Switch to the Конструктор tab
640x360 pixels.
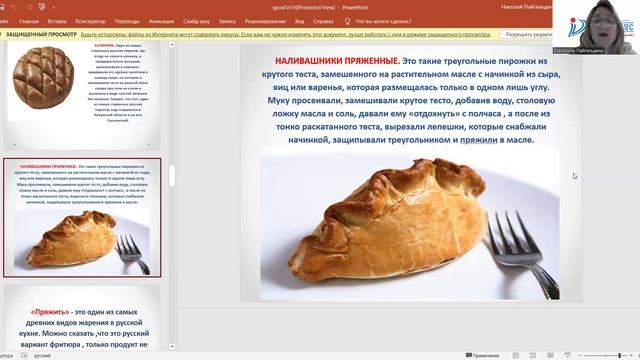click(91, 21)
